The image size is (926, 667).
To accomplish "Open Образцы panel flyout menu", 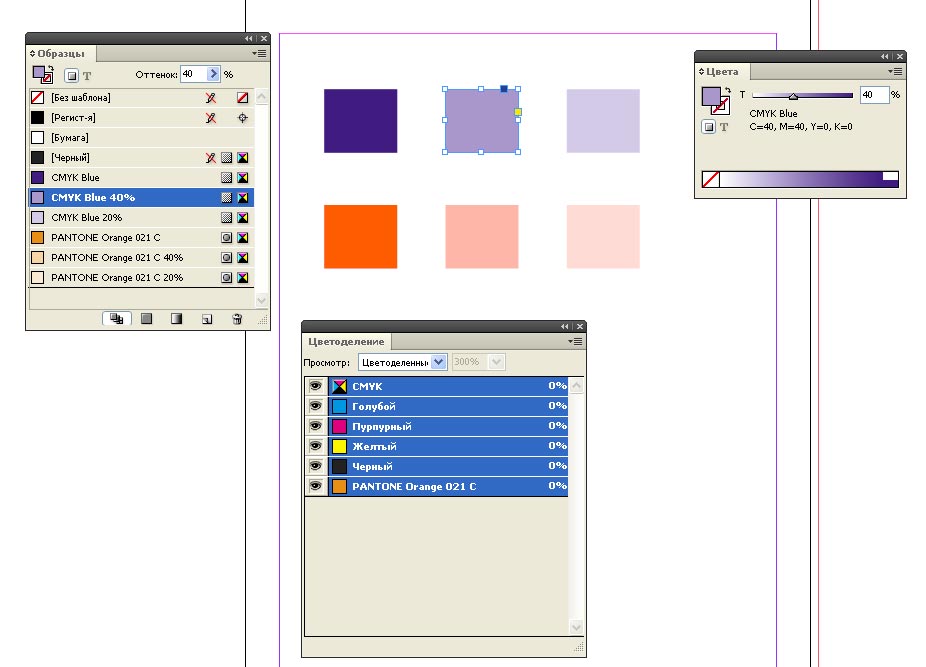I will click(x=259, y=53).
